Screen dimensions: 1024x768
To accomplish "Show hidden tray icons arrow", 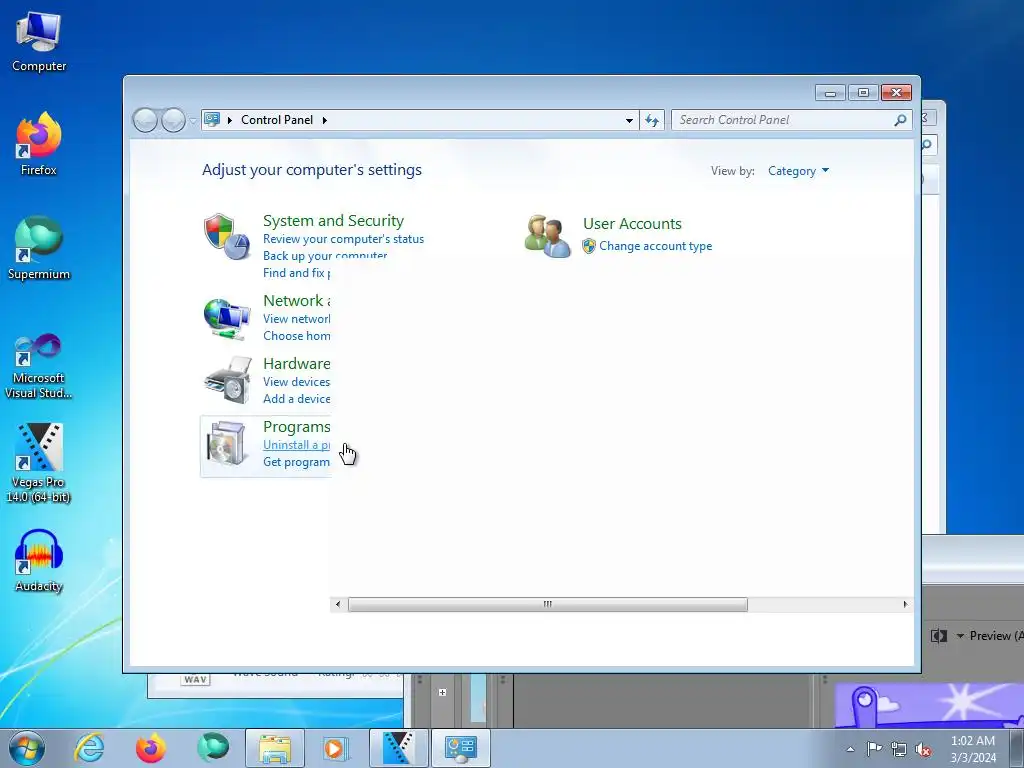I will pyautogui.click(x=850, y=749).
